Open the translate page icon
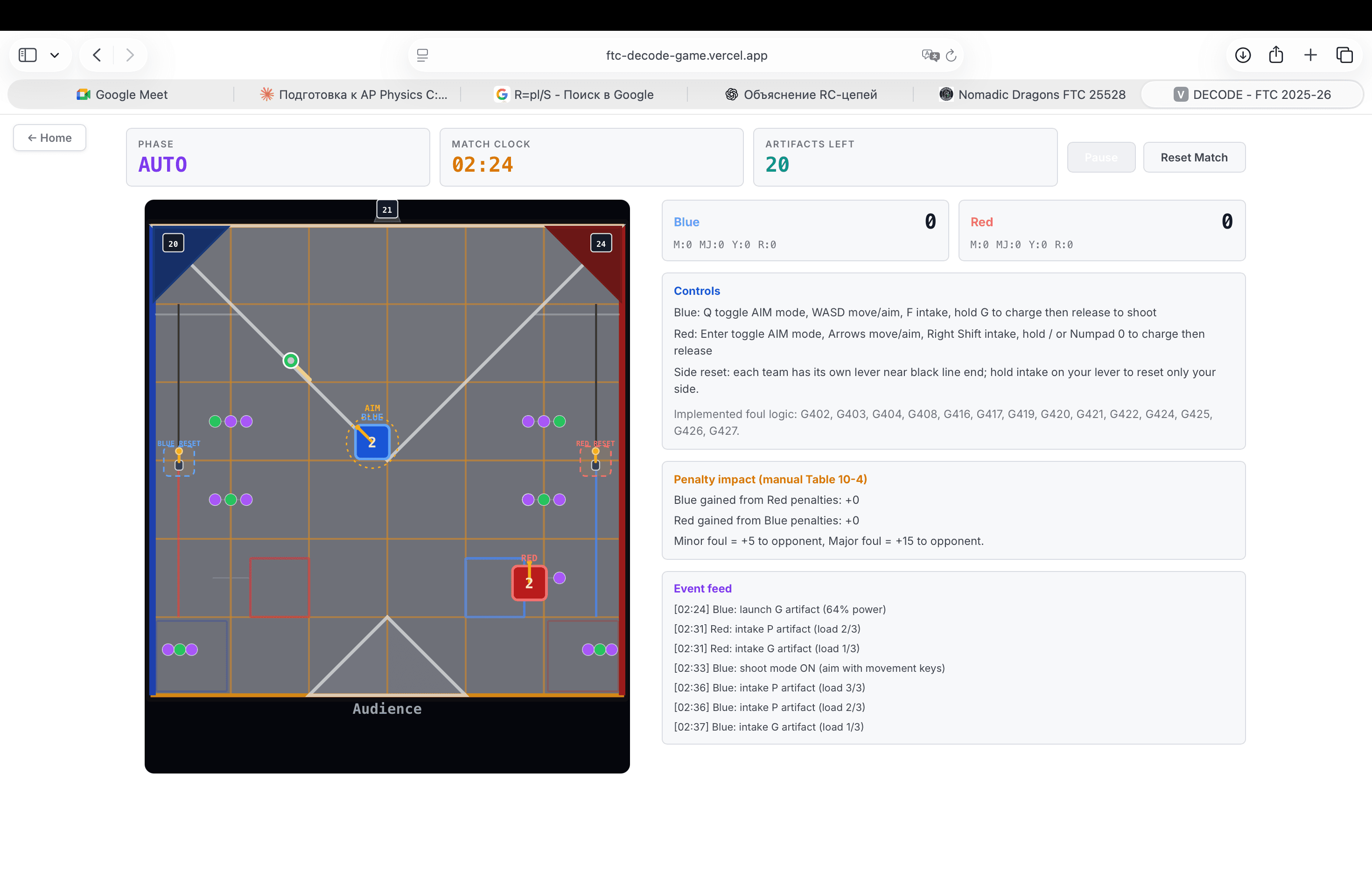Viewport: 1372px width, 892px height. click(930, 56)
